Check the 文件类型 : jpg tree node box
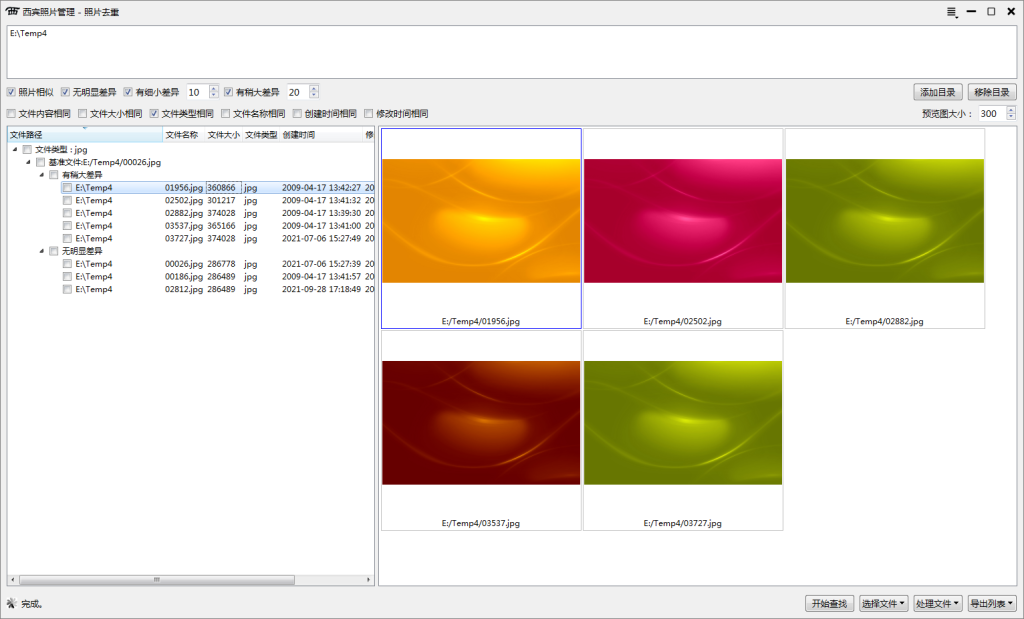This screenshot has width=1024, height=619. pyautogui.click(x=27, y=150)
